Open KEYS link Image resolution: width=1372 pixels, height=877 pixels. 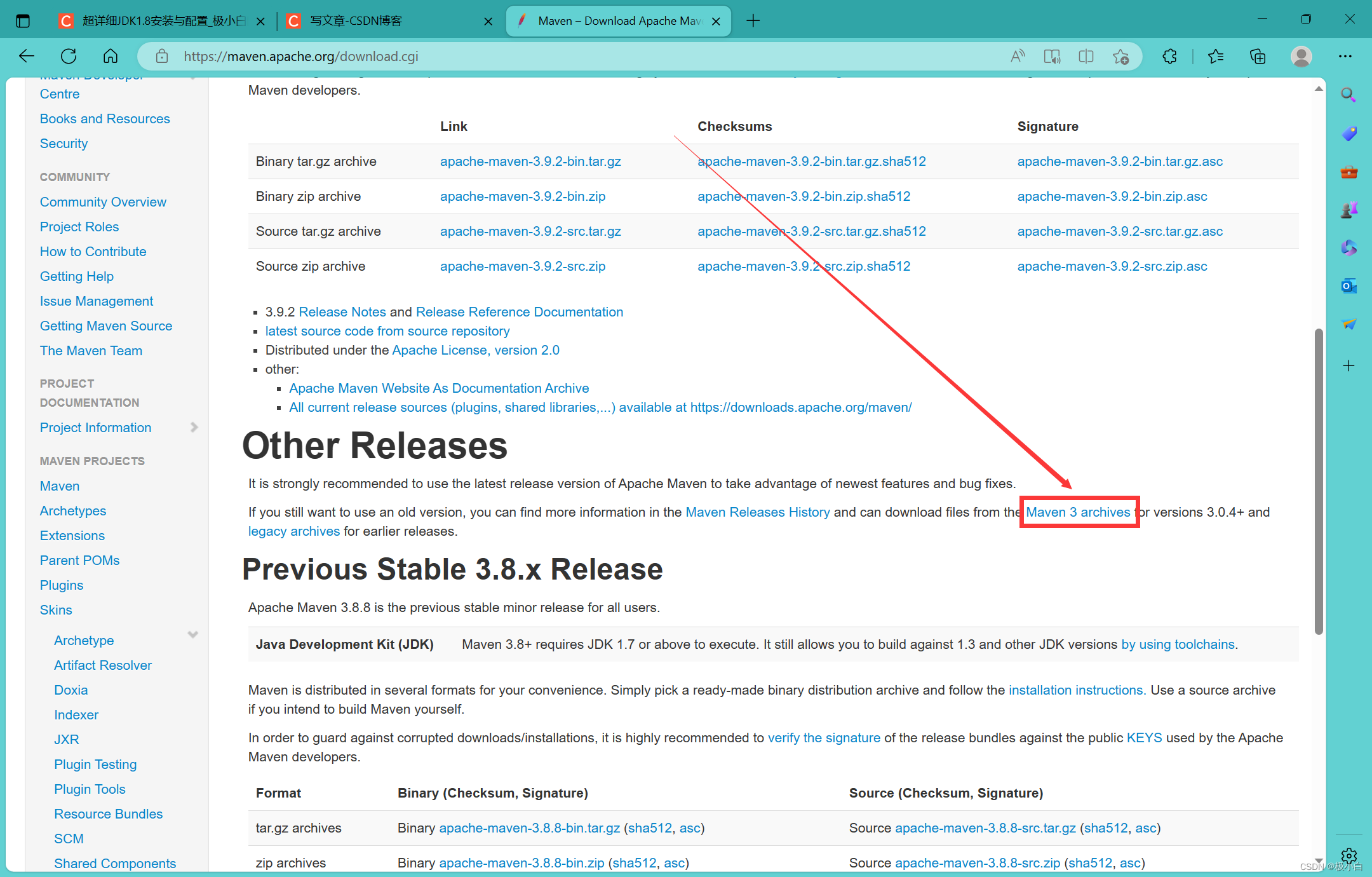1144,738
